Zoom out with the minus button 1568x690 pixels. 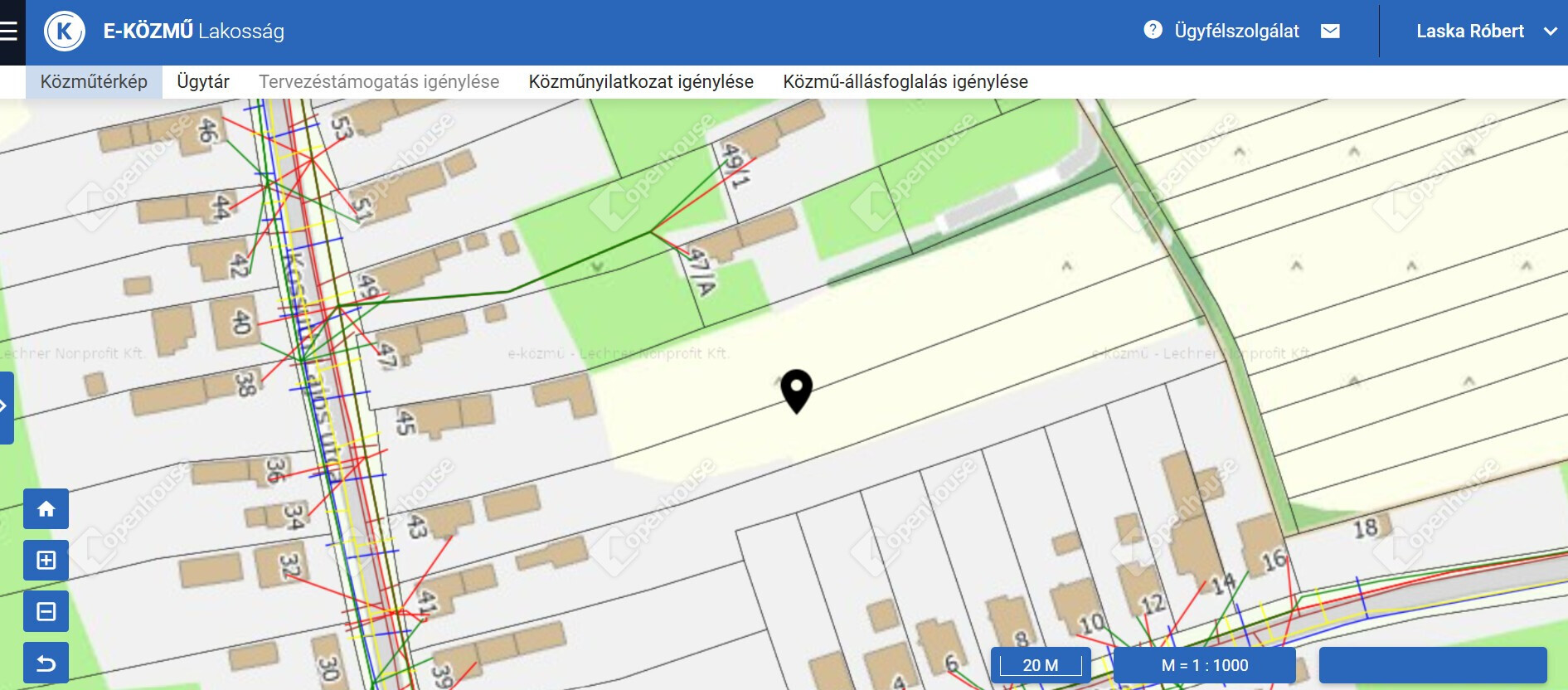[46, 611]
